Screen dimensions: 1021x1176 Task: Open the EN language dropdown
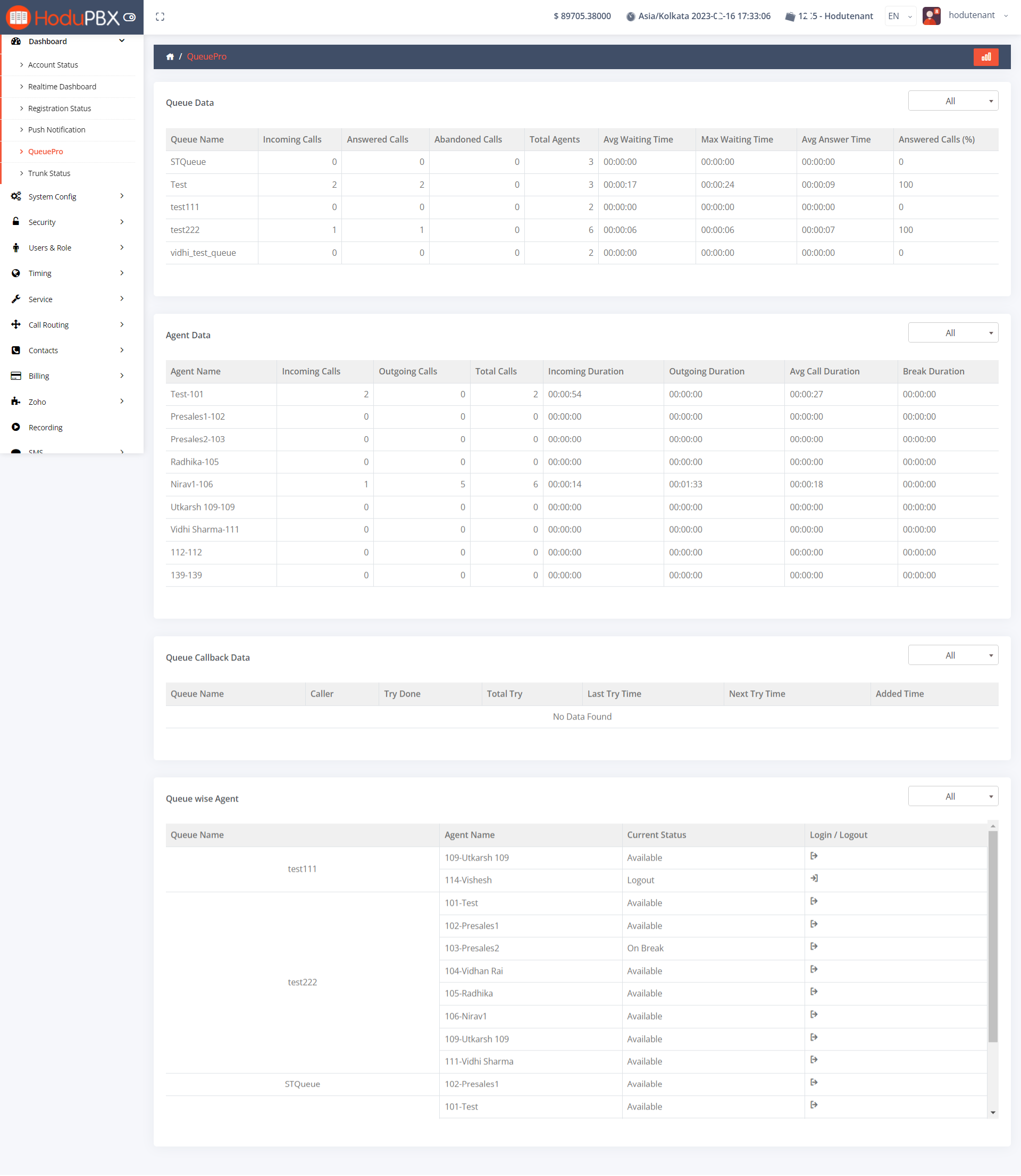900,16
